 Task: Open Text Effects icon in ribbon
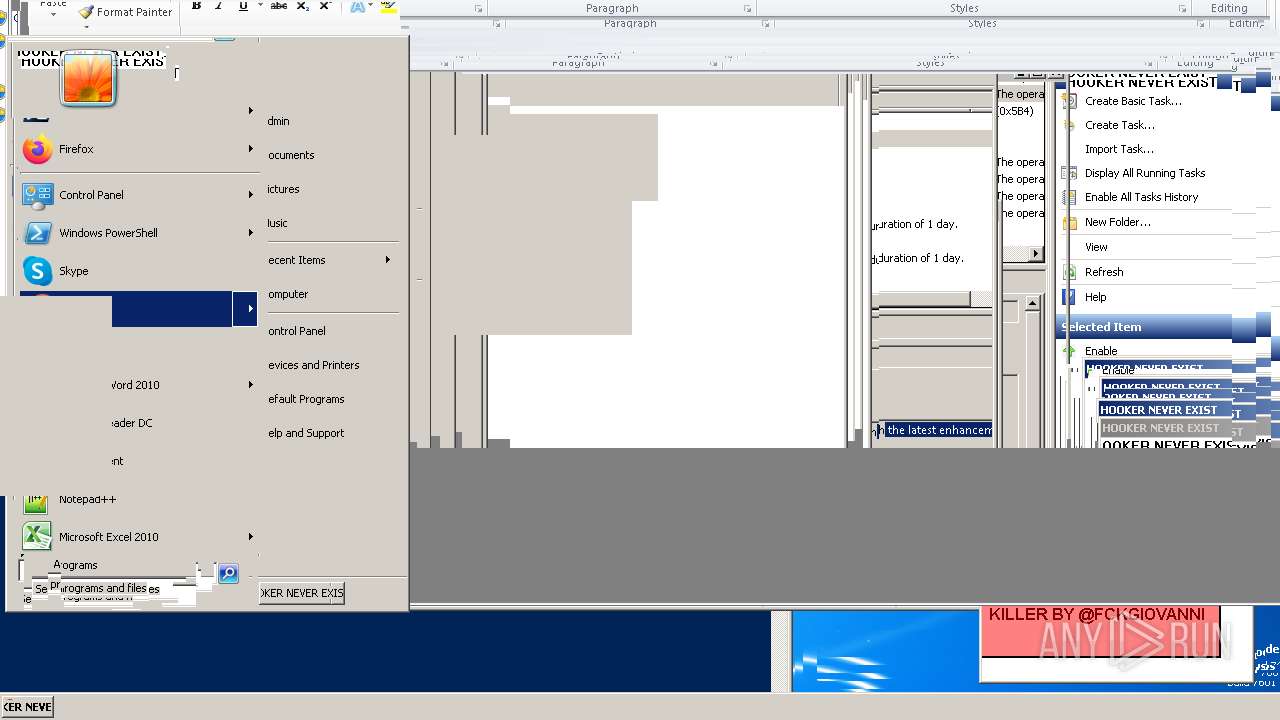pyautogui.click(x=357, y=6)
